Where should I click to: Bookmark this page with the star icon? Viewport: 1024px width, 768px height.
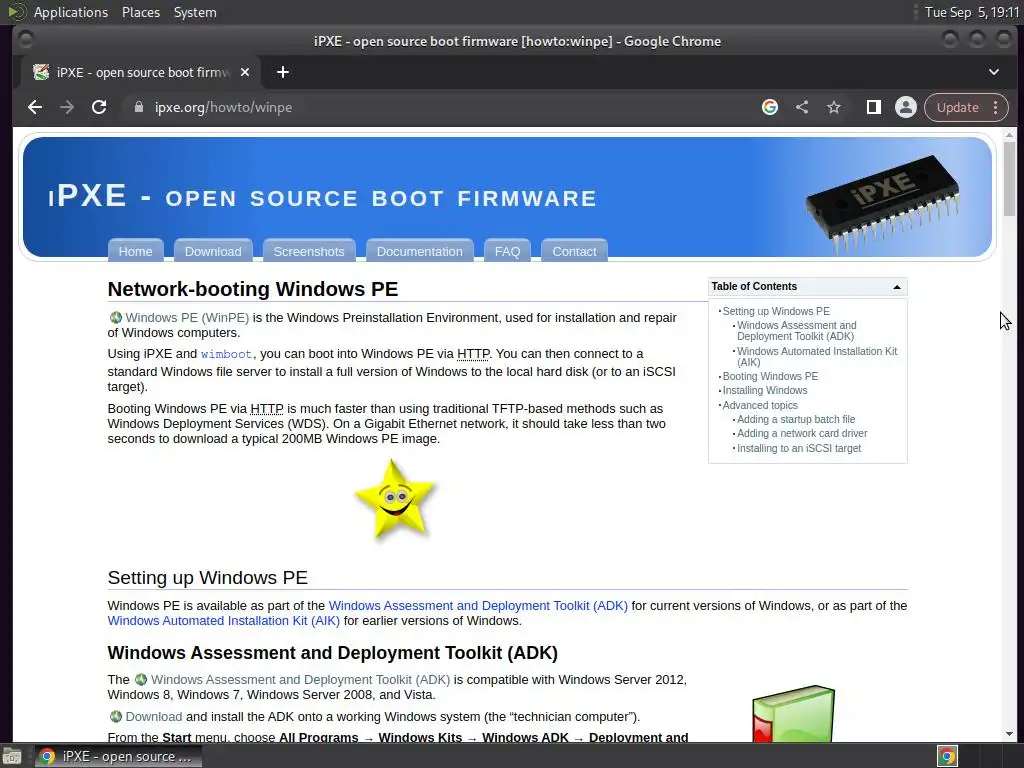[x=834, y=107]
